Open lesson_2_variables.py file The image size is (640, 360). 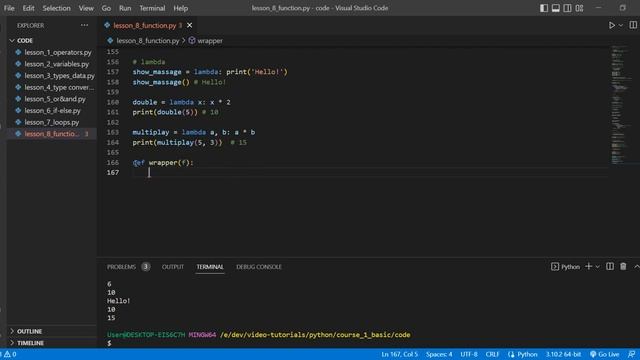coord(56,64)
